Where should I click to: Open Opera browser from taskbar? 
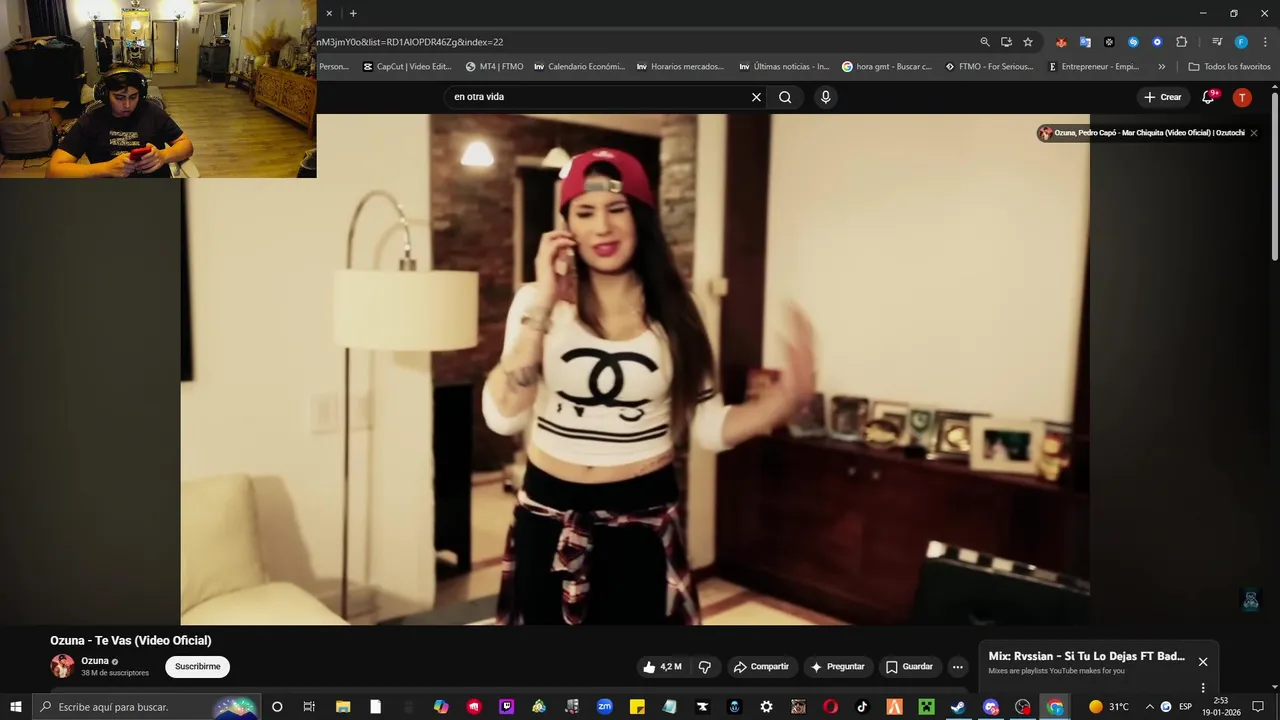point(830,707)
